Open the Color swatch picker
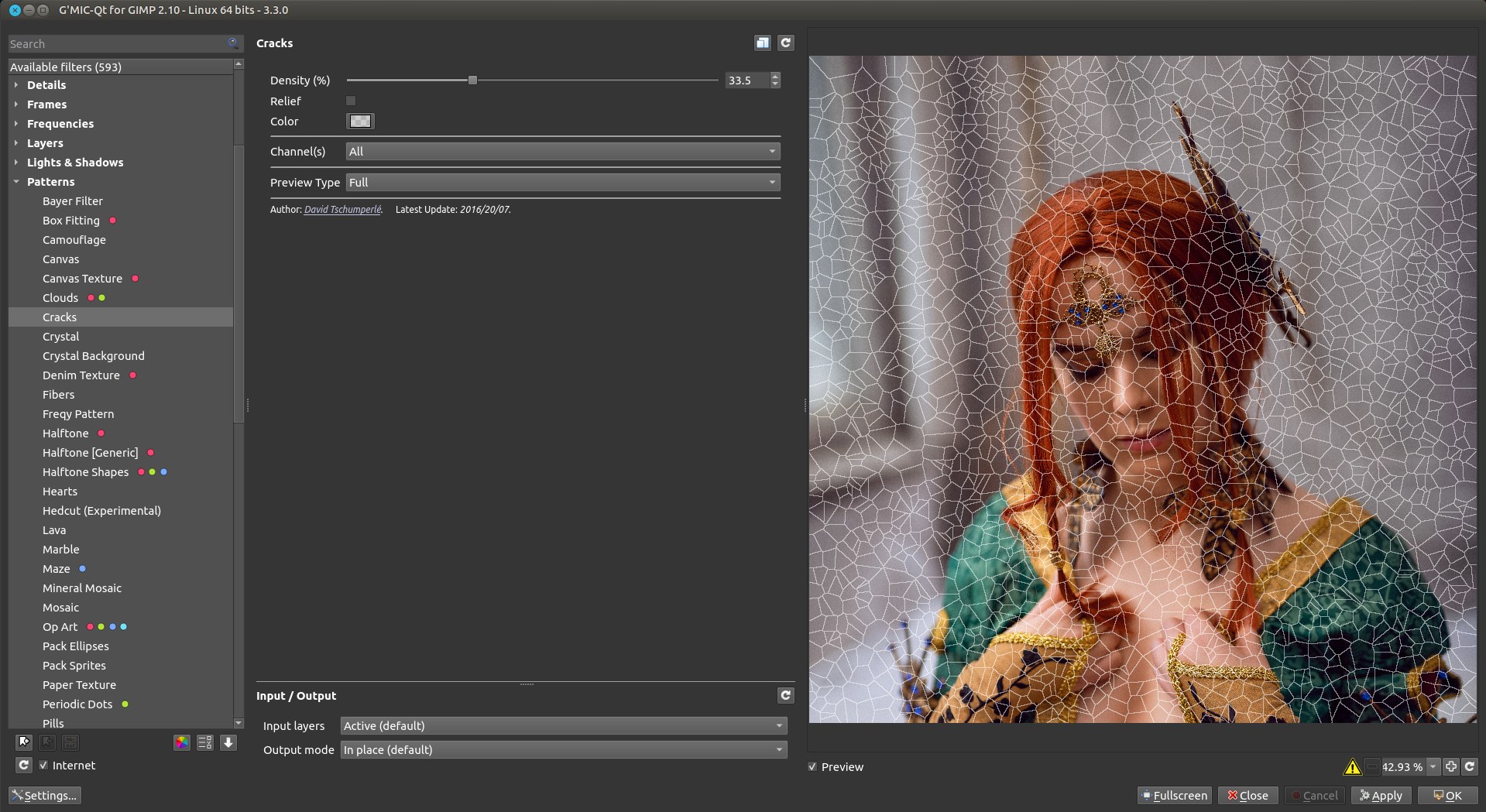Viewport: 1486px width, 812px height. coord(360,121)
